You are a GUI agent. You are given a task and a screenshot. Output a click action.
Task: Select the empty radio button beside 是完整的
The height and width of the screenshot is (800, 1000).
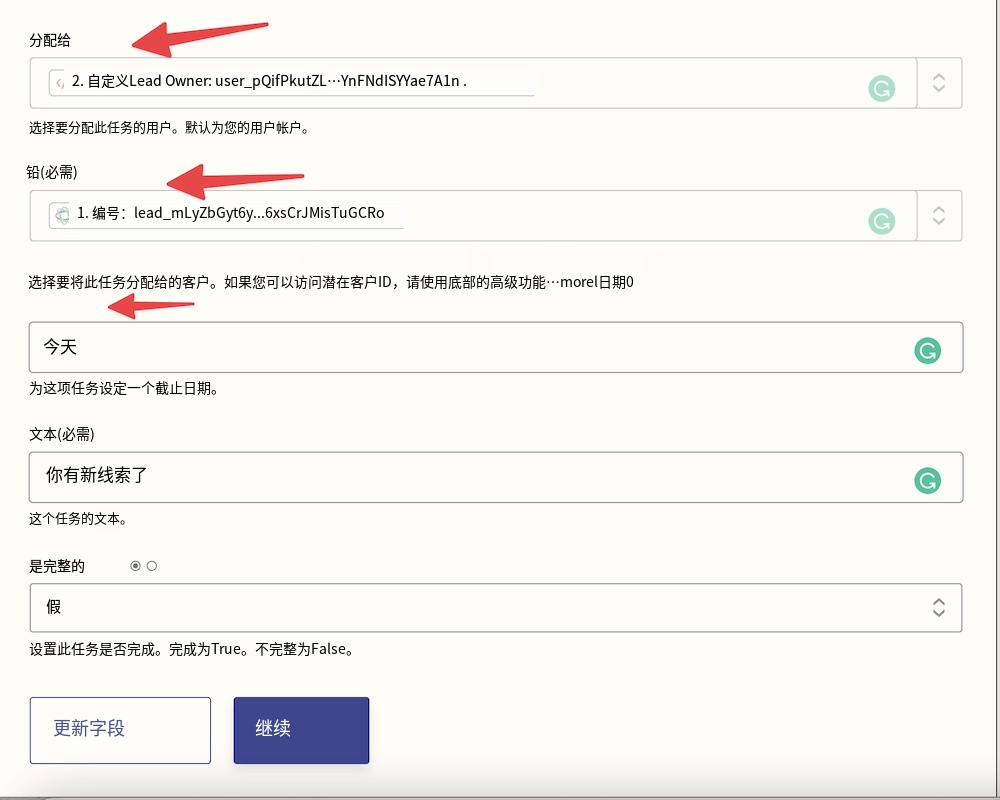pyautogui.click(x=152, y=566)
